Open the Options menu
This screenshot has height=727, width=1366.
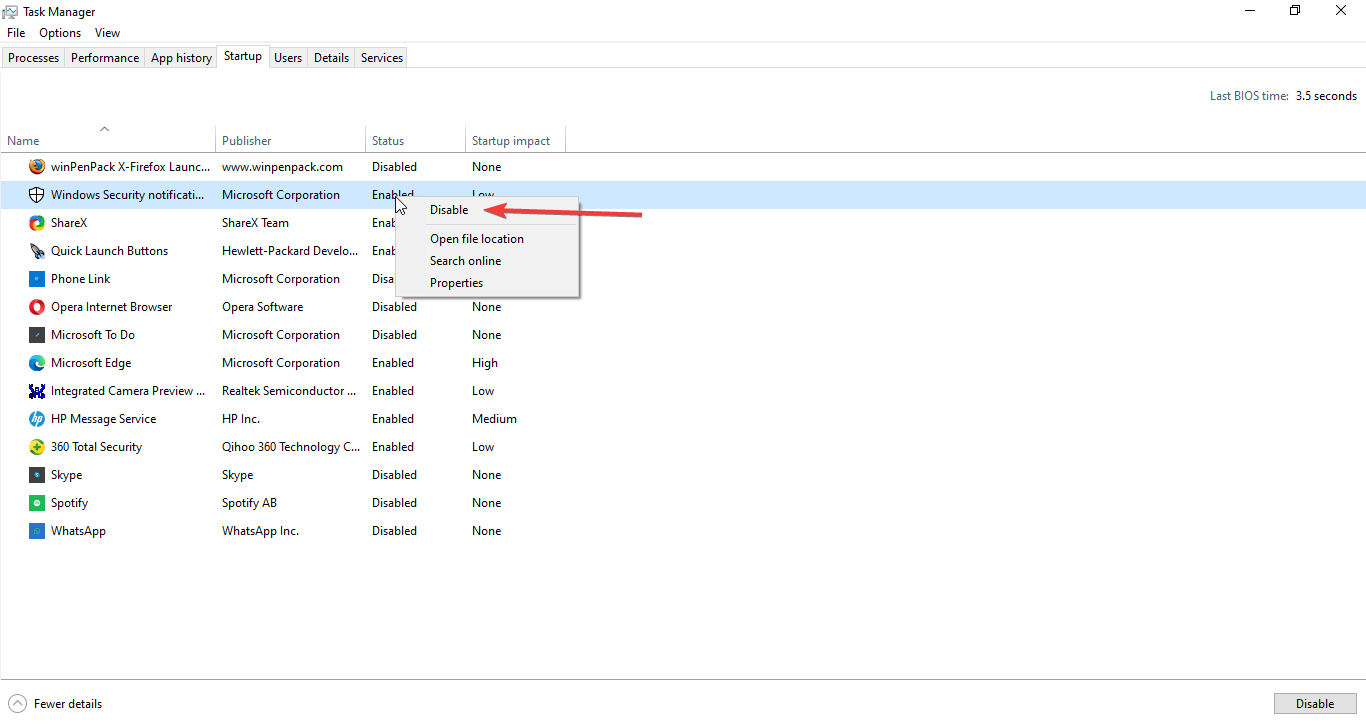click(59, 32)
